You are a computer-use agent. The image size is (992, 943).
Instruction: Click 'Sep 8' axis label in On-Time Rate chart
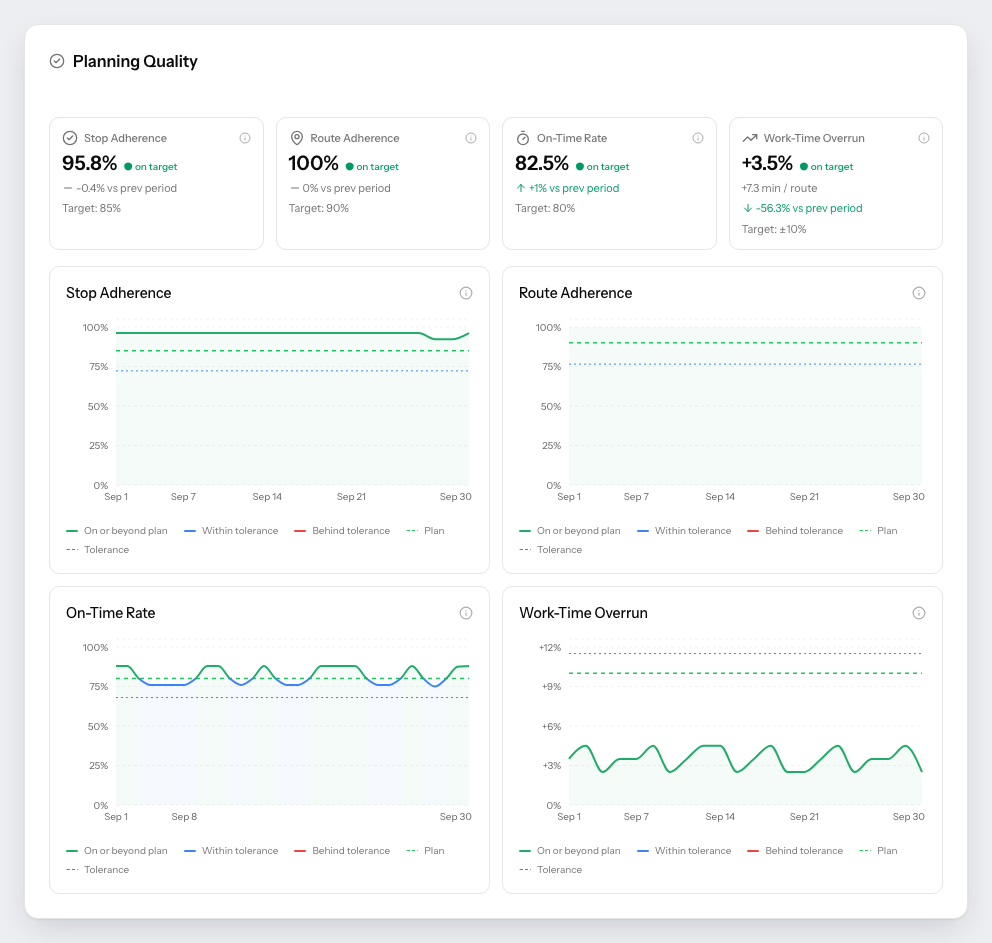click(x=184, y=817)
